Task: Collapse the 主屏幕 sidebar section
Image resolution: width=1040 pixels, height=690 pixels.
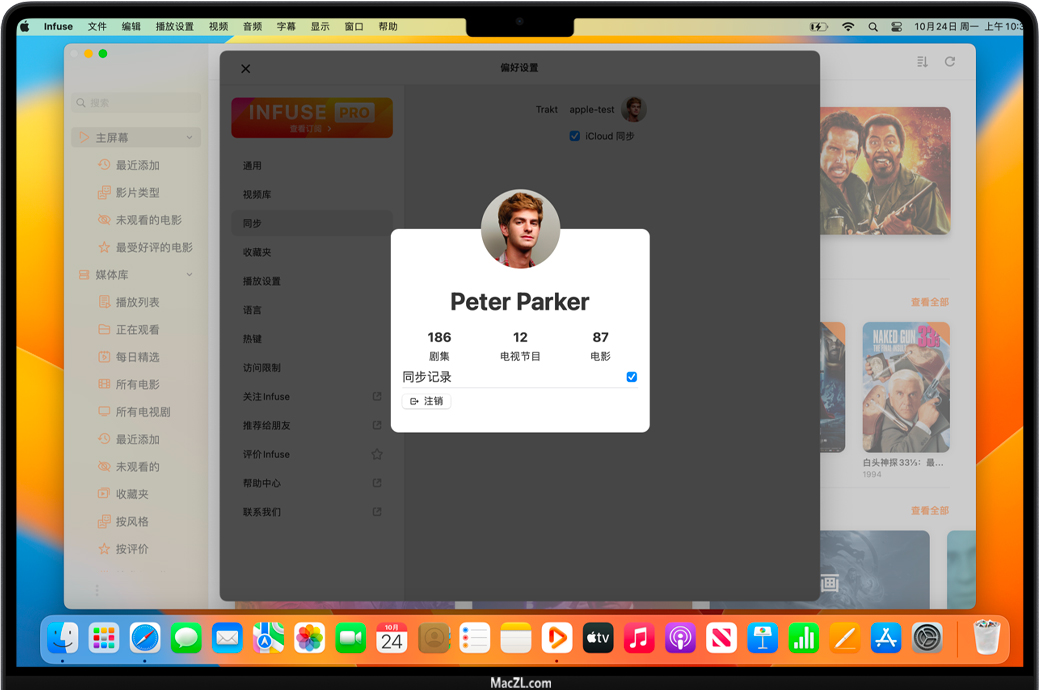Action: tap(189, 138)
